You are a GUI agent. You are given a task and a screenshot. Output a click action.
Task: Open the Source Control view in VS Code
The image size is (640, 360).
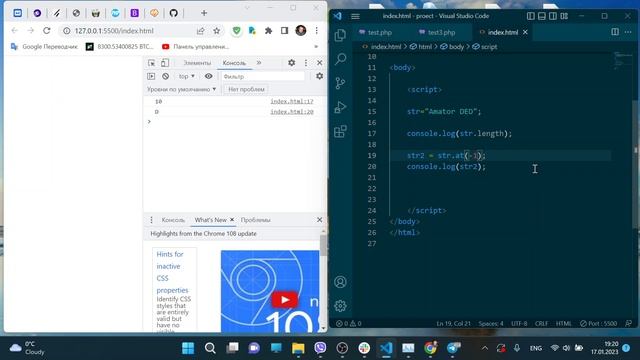click(340, 83)
